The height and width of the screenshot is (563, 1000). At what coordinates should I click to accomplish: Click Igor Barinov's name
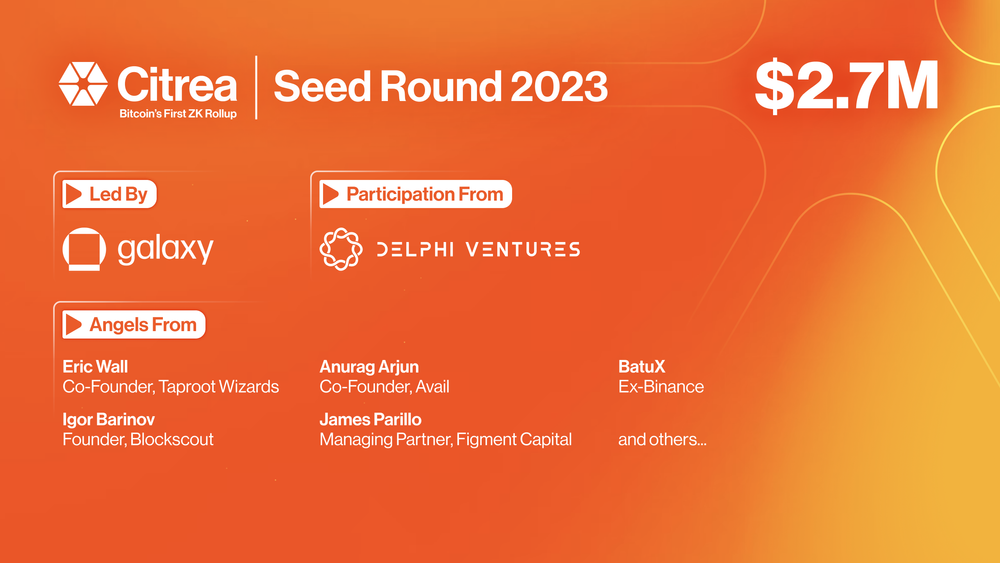[109, 419]
